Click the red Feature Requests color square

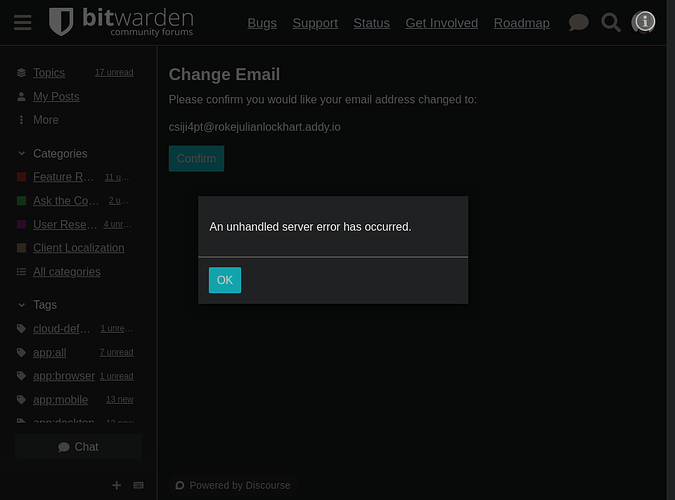click(x=22, y=177)
